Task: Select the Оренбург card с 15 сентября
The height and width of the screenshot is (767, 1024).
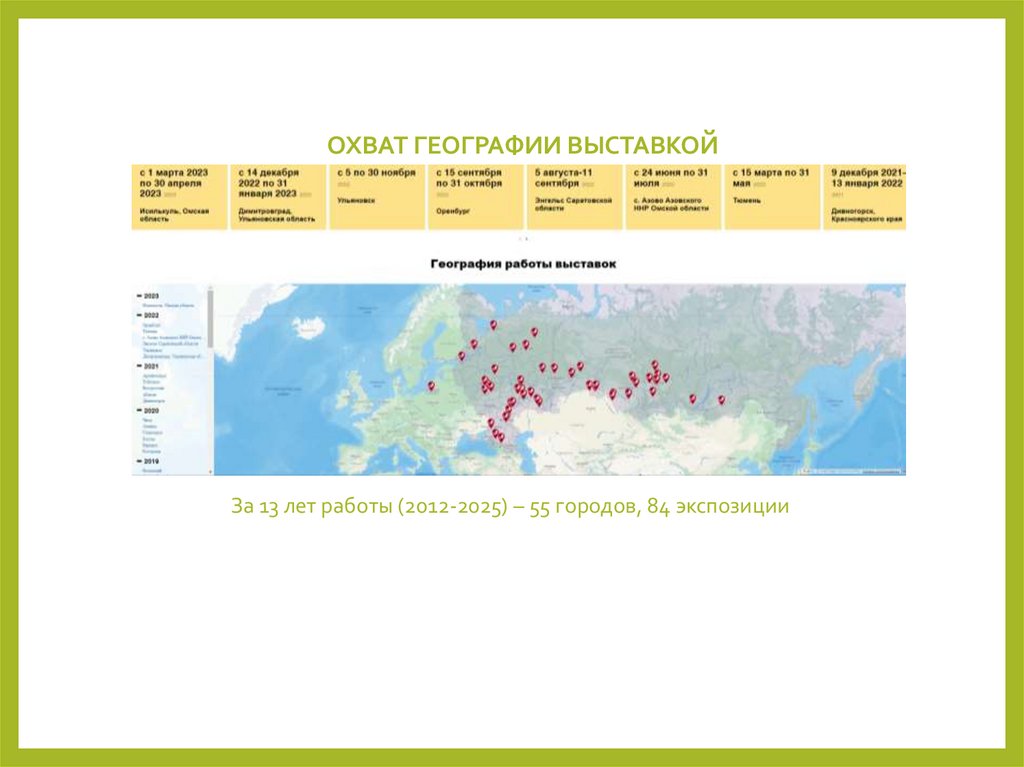Action: (x=475, y=197)
